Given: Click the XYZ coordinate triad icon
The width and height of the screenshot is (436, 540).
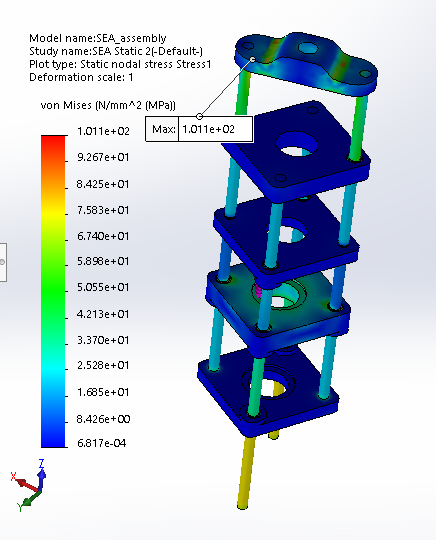Looking at the screenshot, I should tap(29, 485).
